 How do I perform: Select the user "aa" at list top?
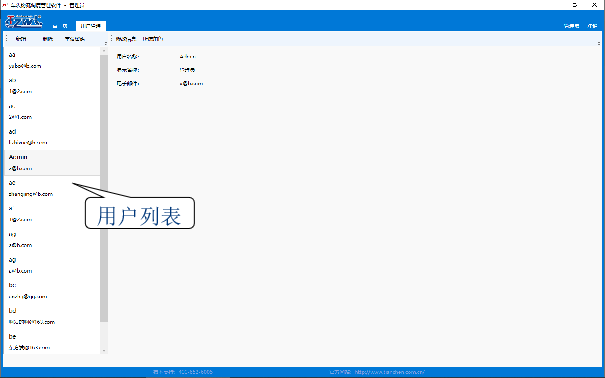click(x=52, y=60)
